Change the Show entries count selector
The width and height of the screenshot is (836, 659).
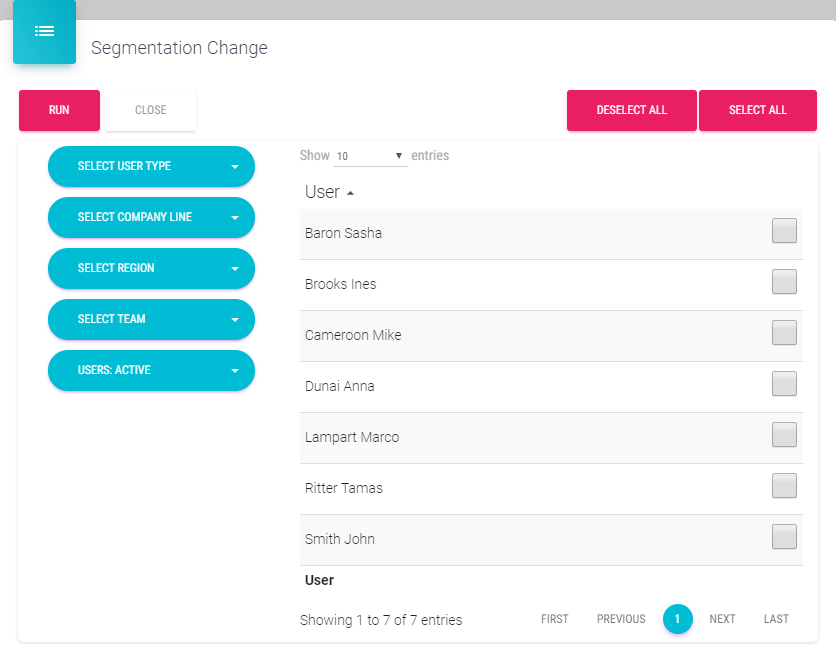(369, 156)
